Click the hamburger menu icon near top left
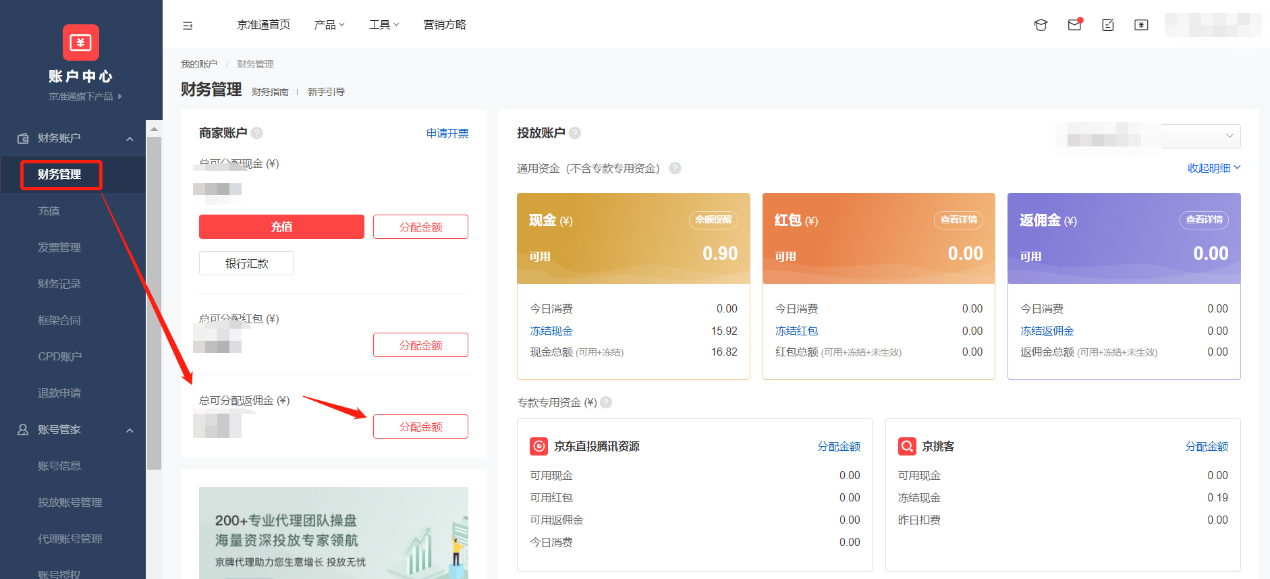The width and height of the screenshot is (1270, 579). click(187, 24)
